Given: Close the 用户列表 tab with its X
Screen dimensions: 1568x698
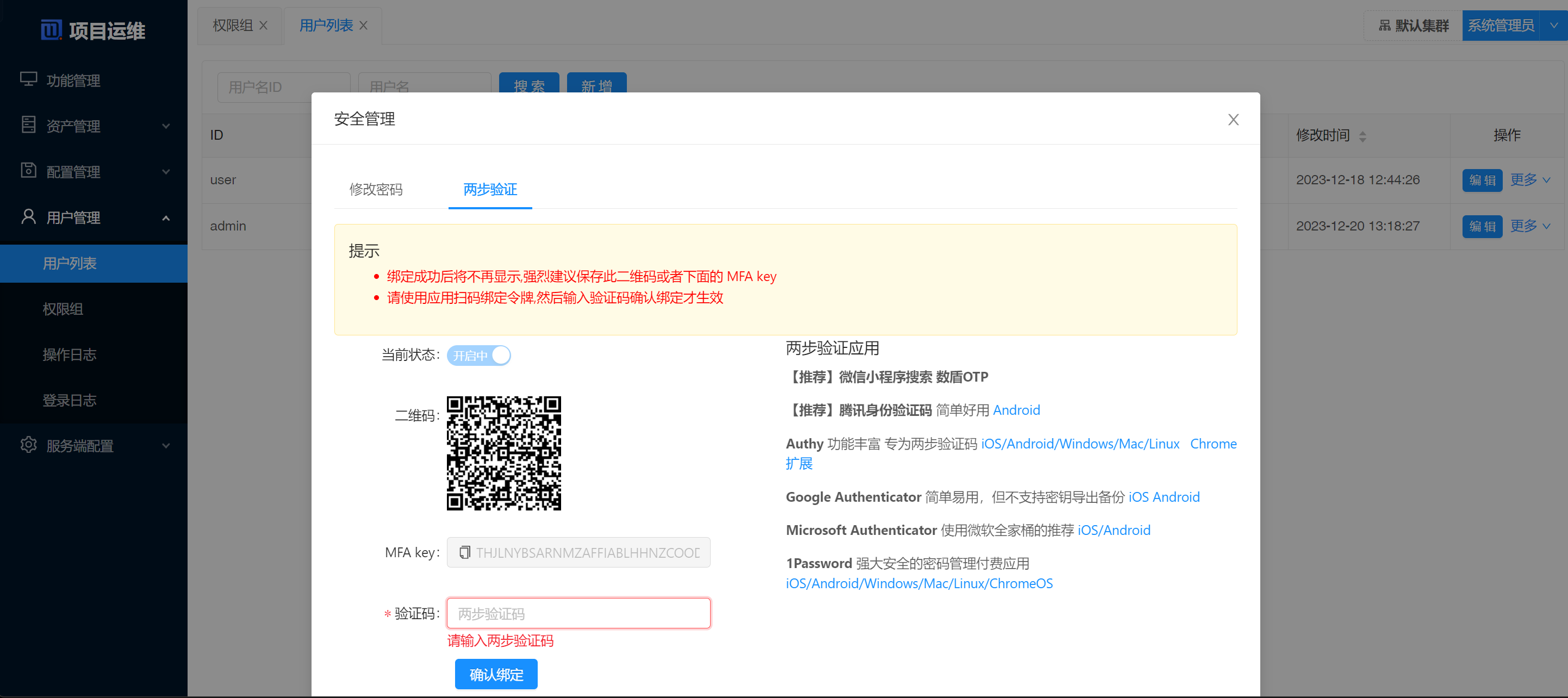Looking at the screenshot, I should (x=364, y=25).
